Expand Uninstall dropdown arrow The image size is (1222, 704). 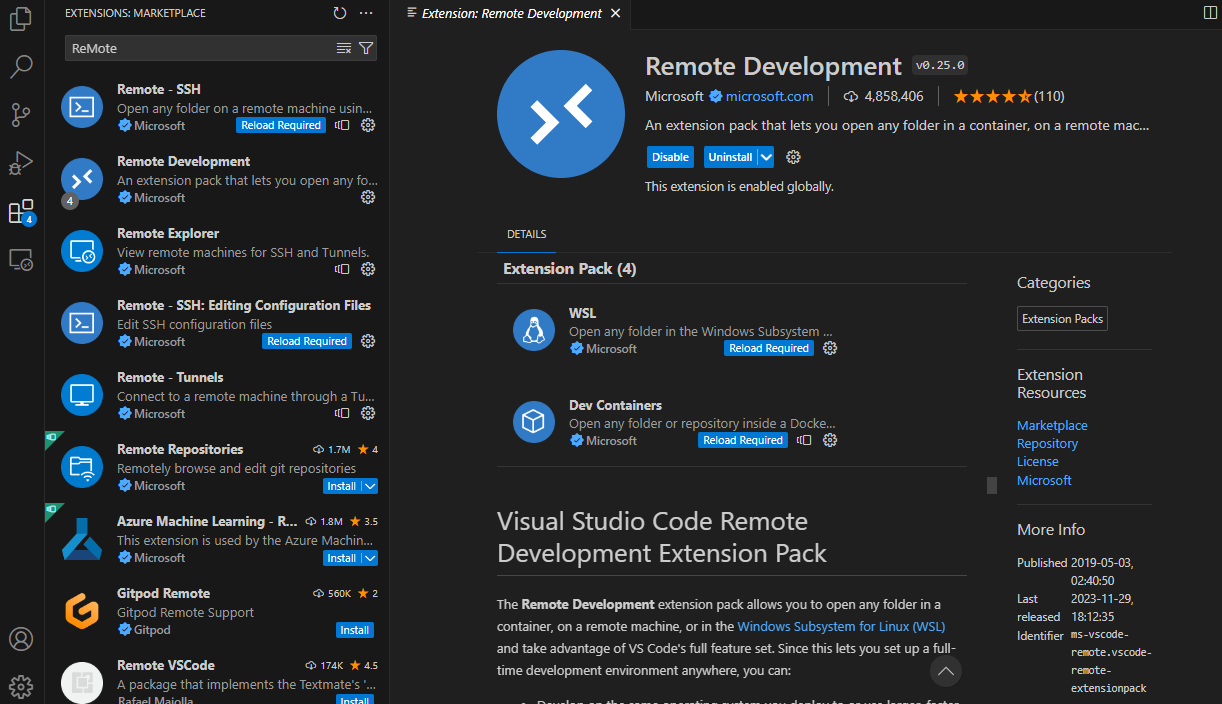(766, 157)
